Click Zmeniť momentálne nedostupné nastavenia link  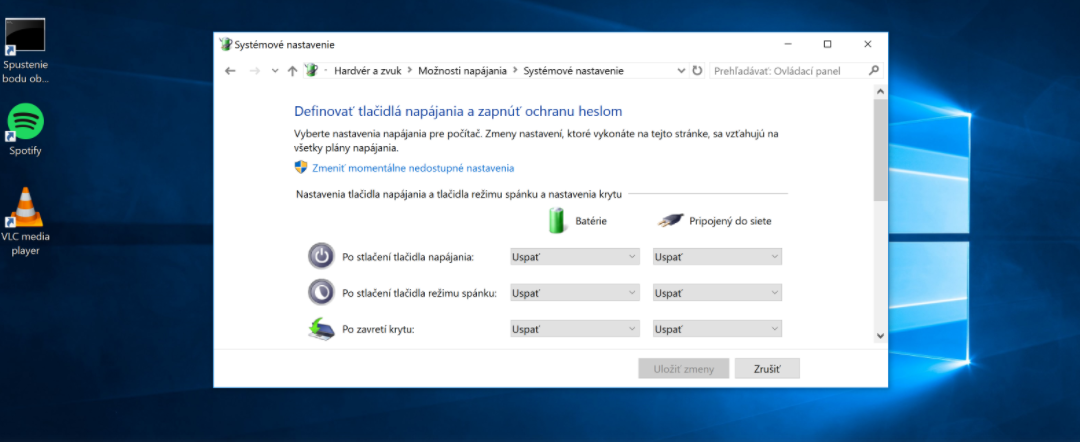[x=413, y=168]
